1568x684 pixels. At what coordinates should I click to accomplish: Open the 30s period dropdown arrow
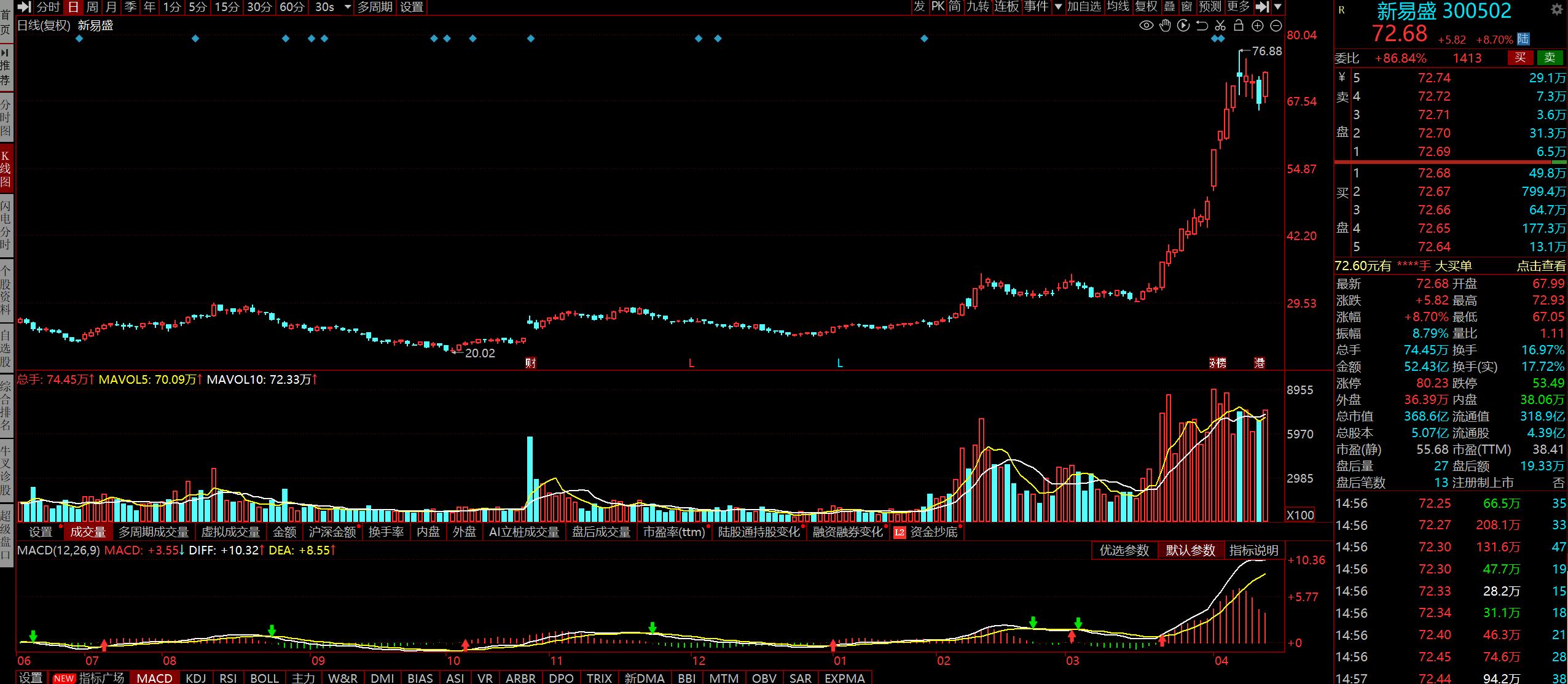348,7
